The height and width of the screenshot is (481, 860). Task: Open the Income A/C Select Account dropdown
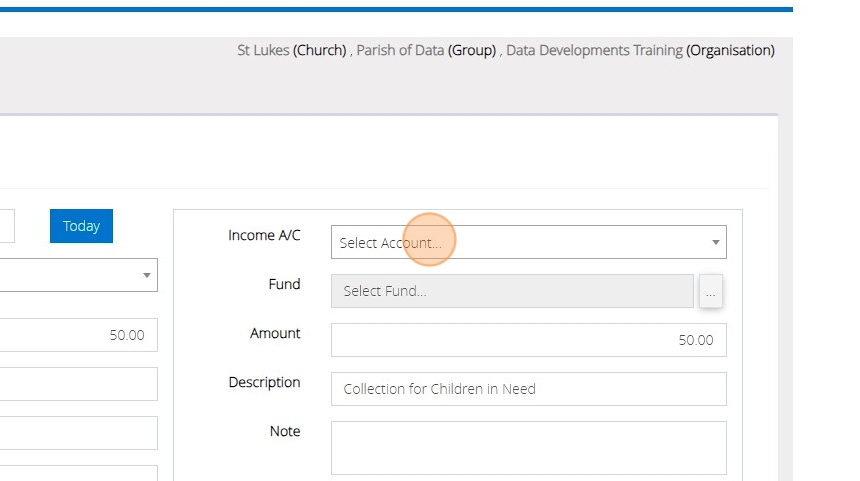(520, 242)
